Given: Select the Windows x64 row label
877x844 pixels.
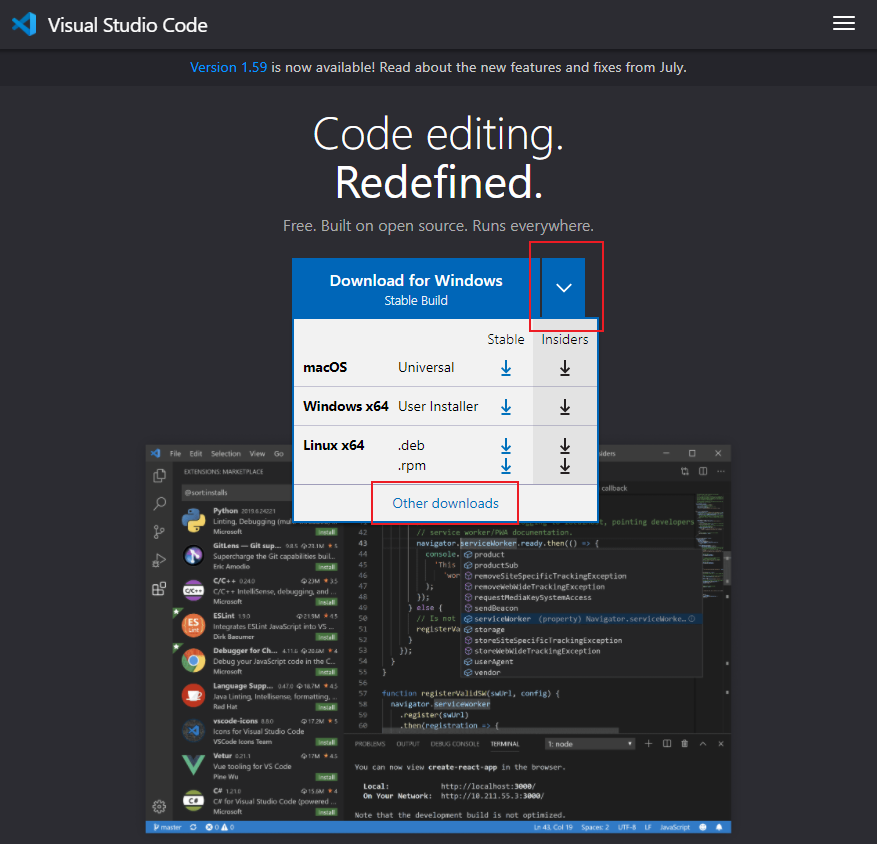Looking at the screenshot, I should point(346,407).
